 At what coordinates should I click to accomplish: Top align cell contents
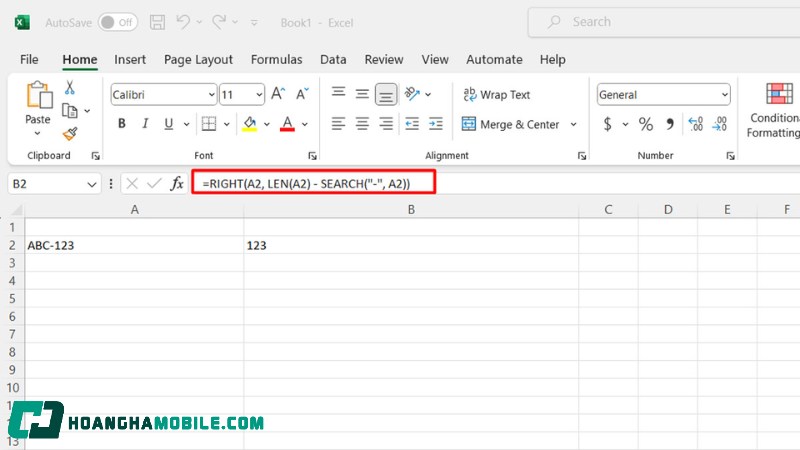pyautogui.click(x=338, y=92)
